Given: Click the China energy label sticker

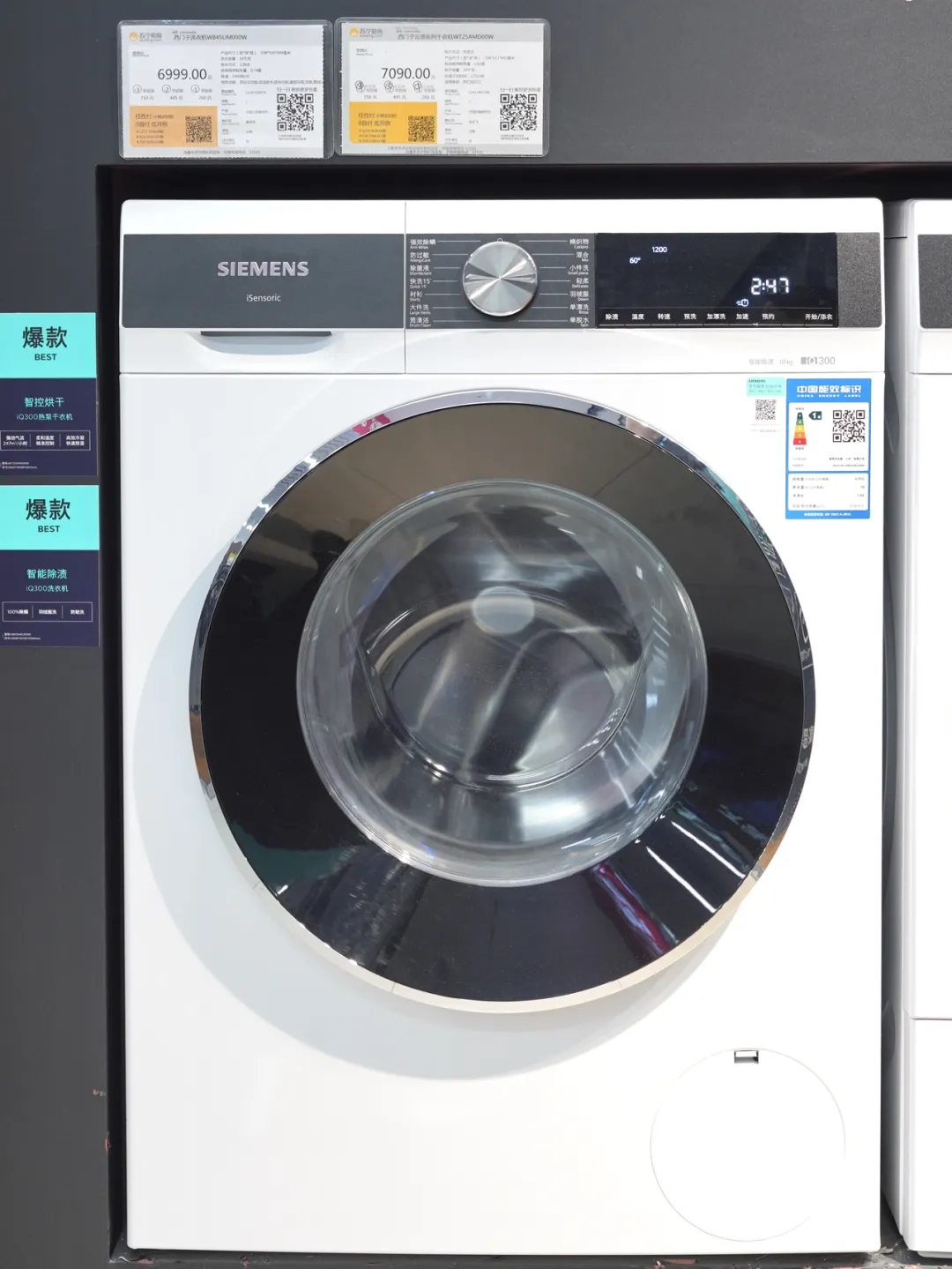Looking at the screenshot, I should point(828,448).
